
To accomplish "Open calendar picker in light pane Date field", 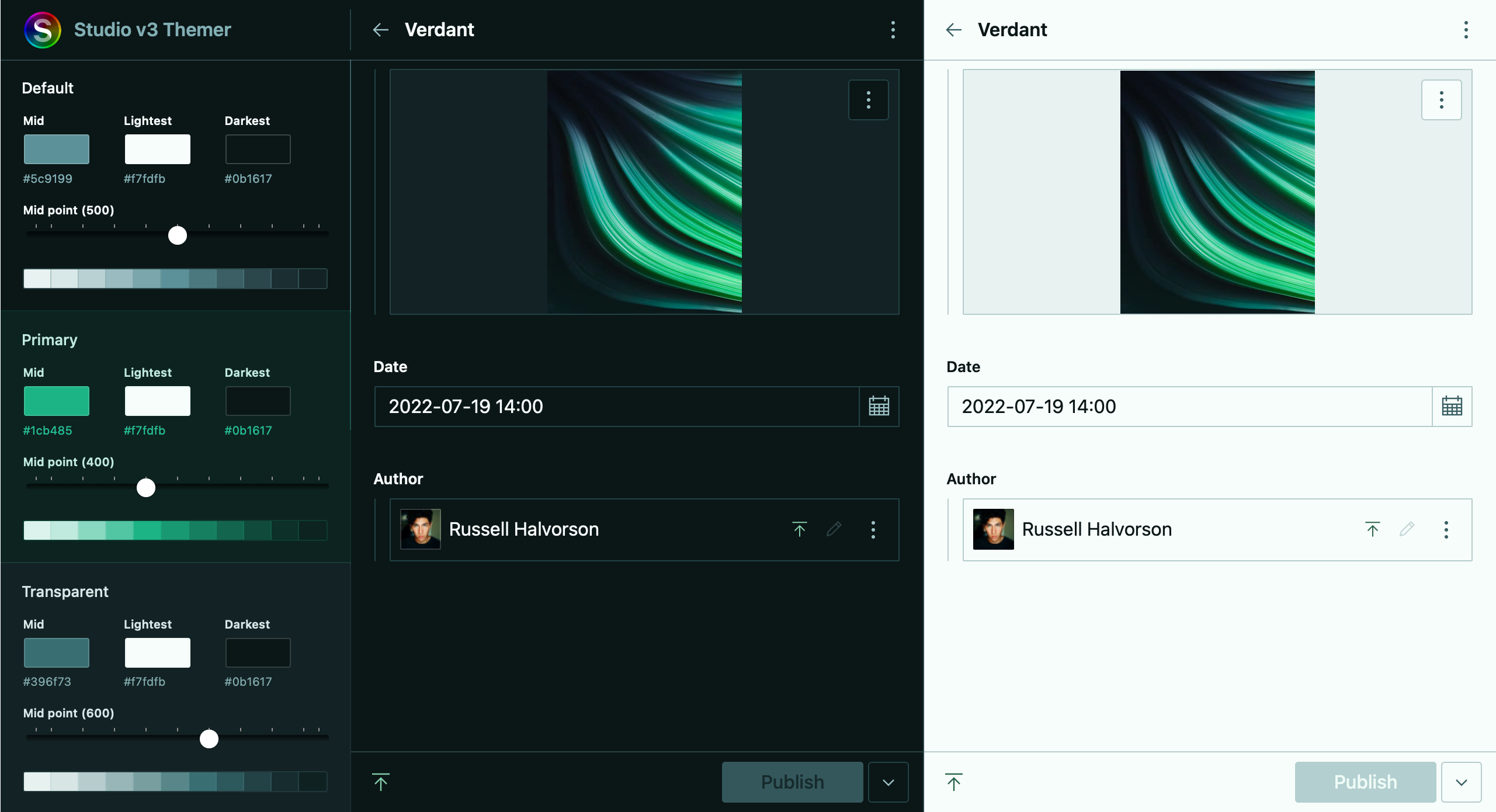I will 1452,406.
